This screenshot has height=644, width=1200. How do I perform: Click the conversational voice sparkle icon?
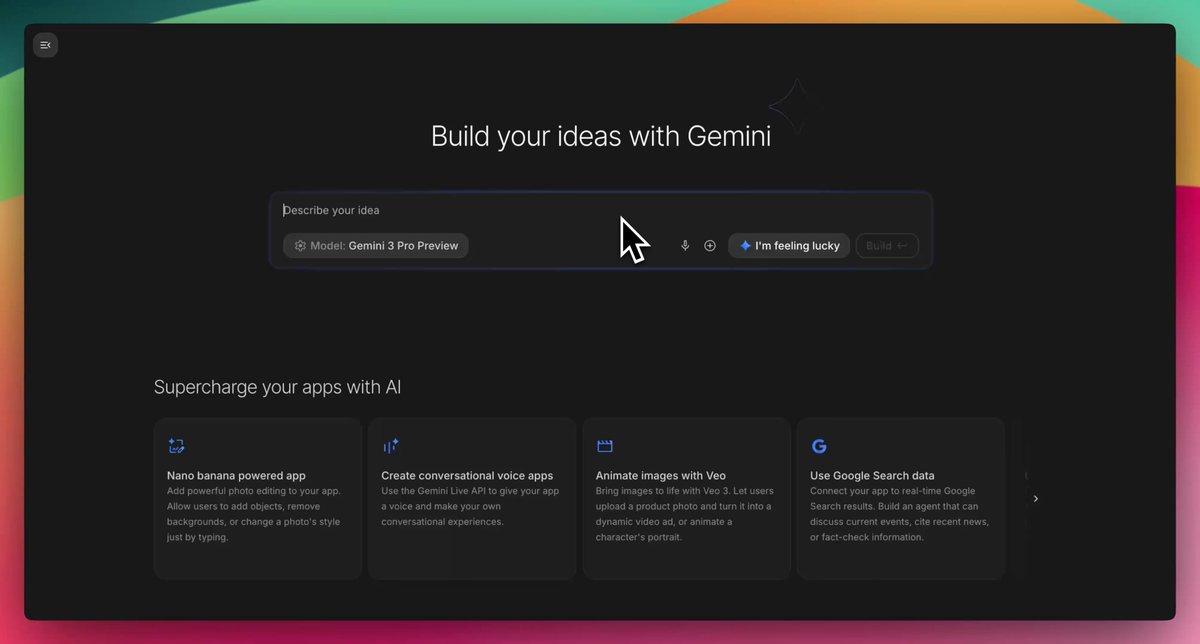390,446
